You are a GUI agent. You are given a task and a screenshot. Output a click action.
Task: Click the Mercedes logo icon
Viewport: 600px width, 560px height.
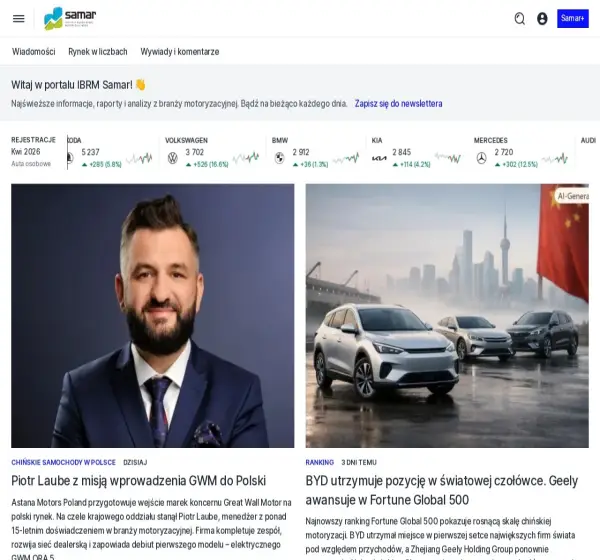click(x=481, y=158)
